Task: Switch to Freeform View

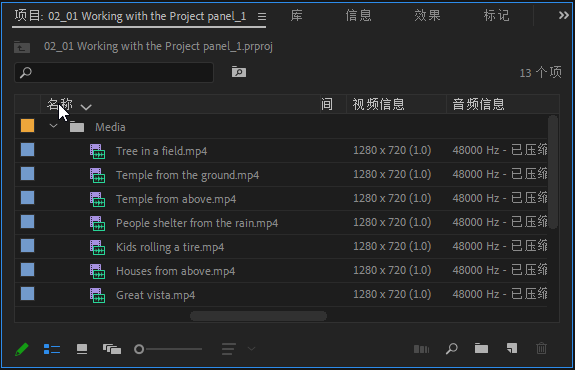Action: (112, 349)
